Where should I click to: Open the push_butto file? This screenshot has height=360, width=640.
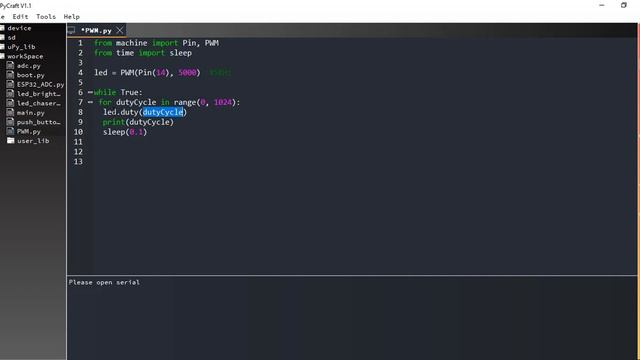point(39,122)
